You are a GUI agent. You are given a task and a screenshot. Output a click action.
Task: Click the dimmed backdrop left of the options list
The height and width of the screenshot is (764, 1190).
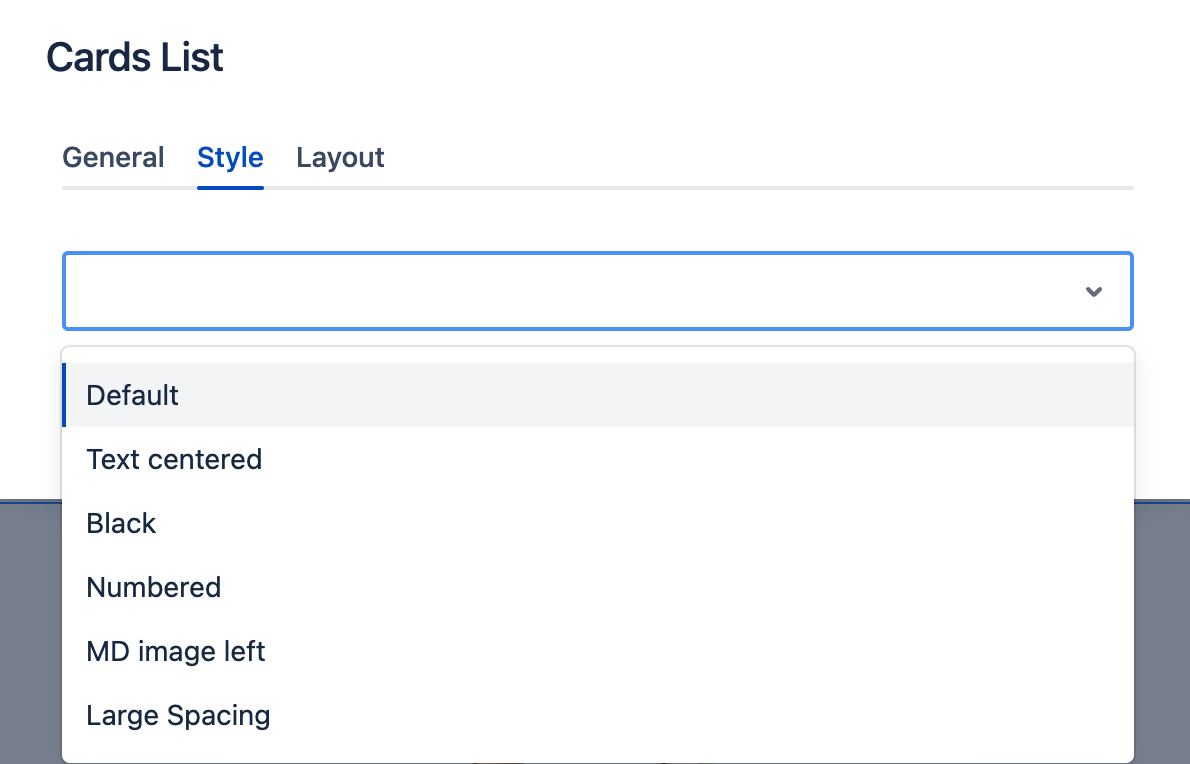click(x=30, y=632)
